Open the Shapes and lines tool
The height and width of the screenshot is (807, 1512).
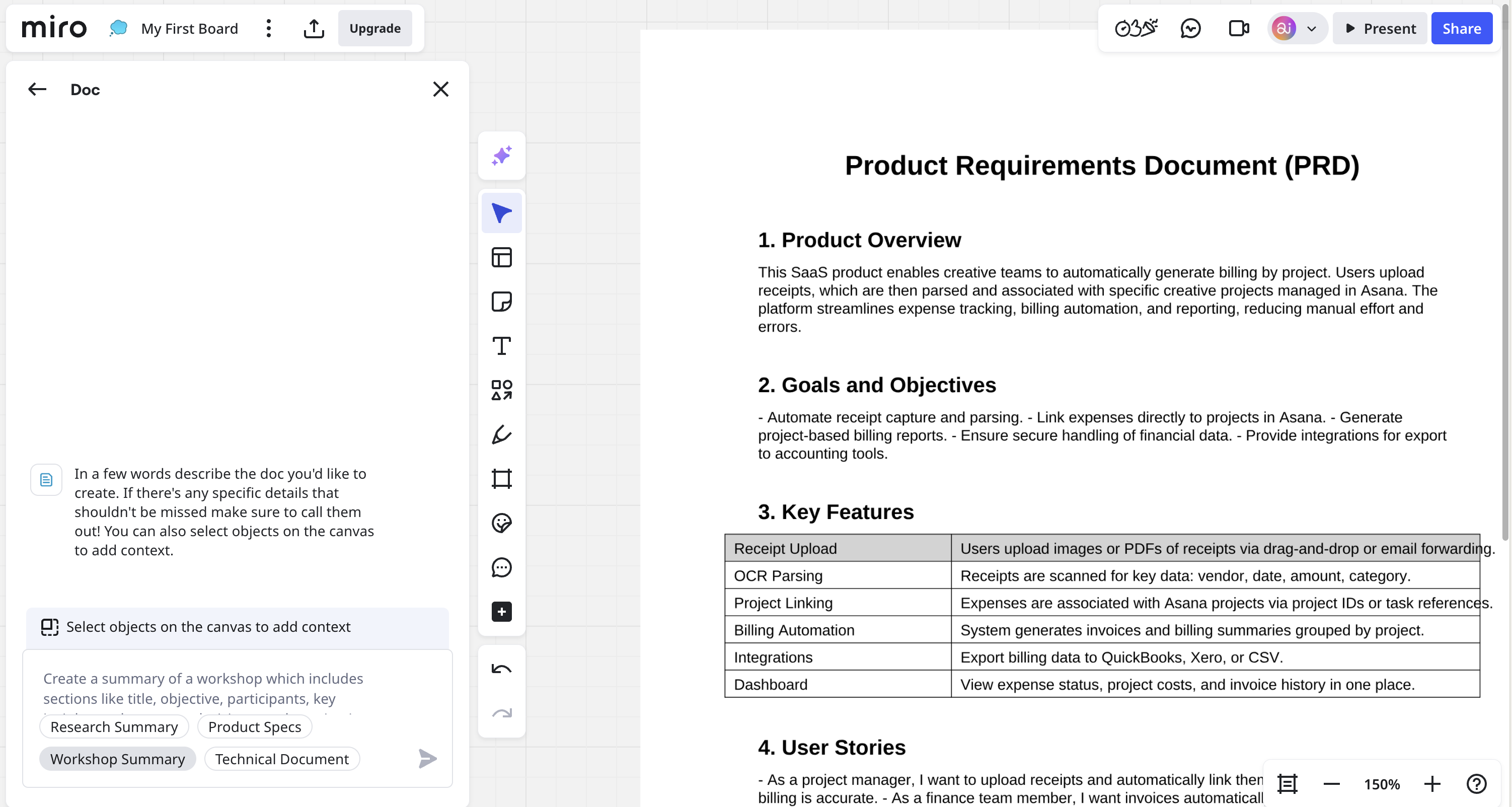(x=501, y=390)
